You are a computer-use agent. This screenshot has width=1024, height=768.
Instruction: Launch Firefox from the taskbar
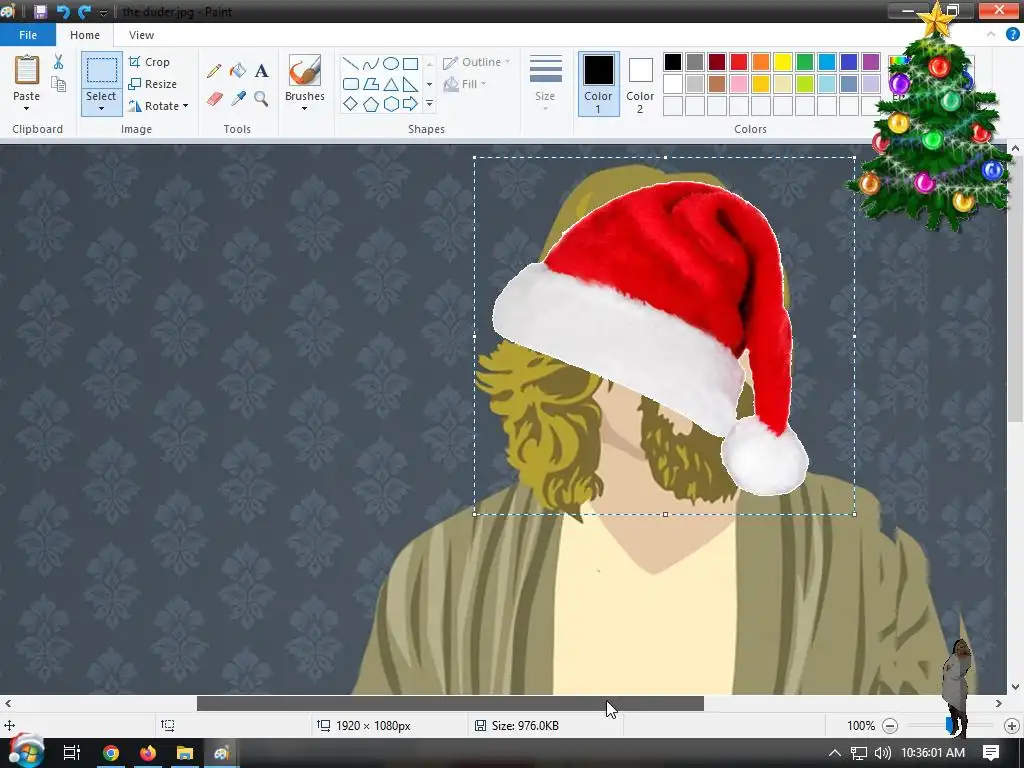coord(148,753)
